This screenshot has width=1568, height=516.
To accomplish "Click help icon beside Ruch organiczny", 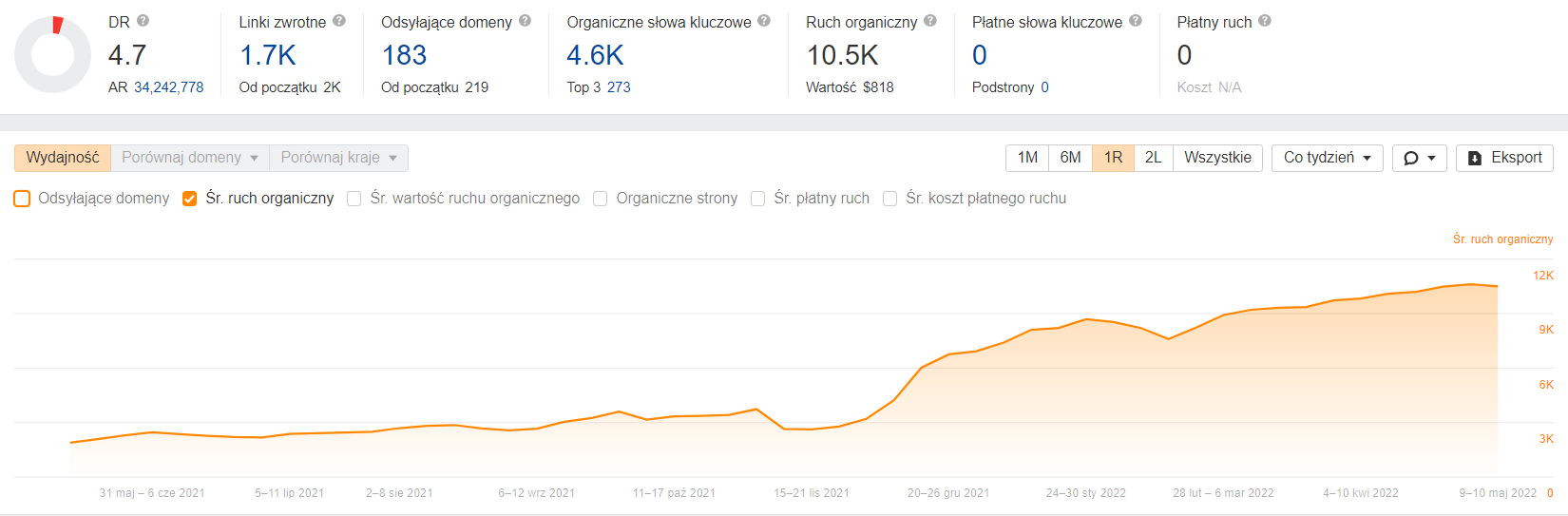I will coord(930,20).
